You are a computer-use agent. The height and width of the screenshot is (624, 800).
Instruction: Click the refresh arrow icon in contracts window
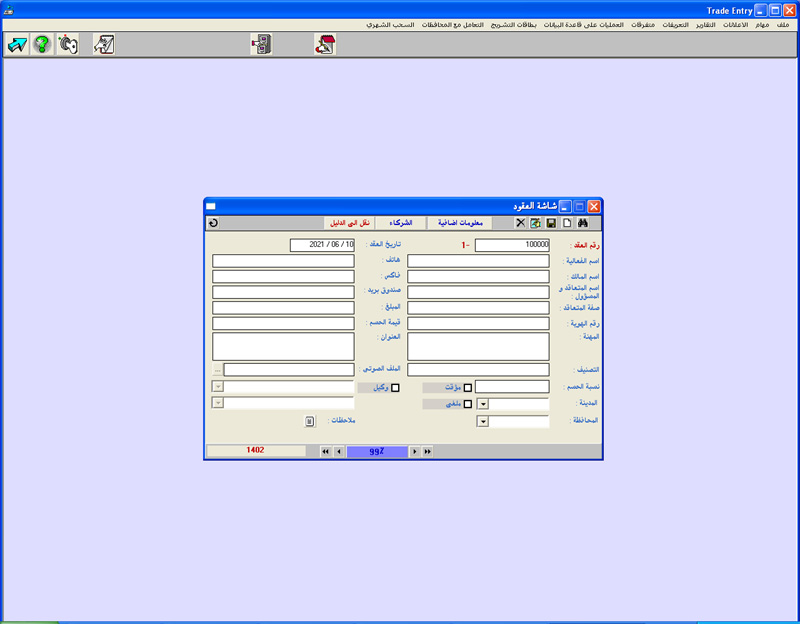[213, 223]
